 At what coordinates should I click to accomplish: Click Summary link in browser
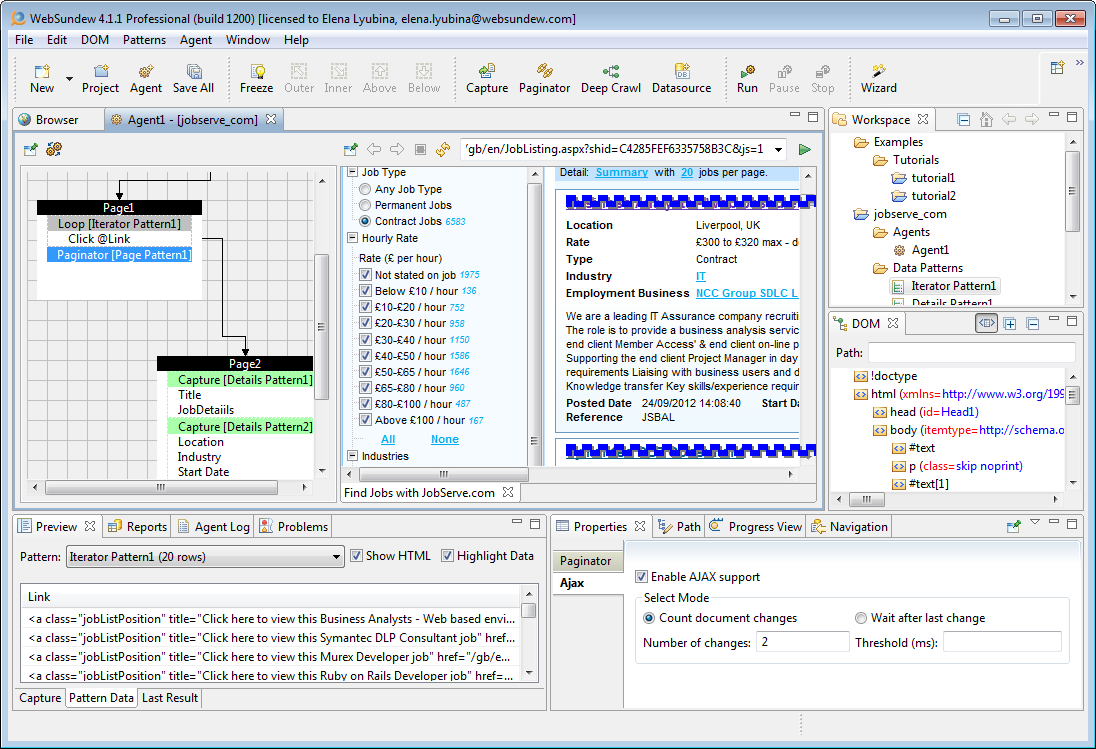pyautogui.click(x=621, y=173)
